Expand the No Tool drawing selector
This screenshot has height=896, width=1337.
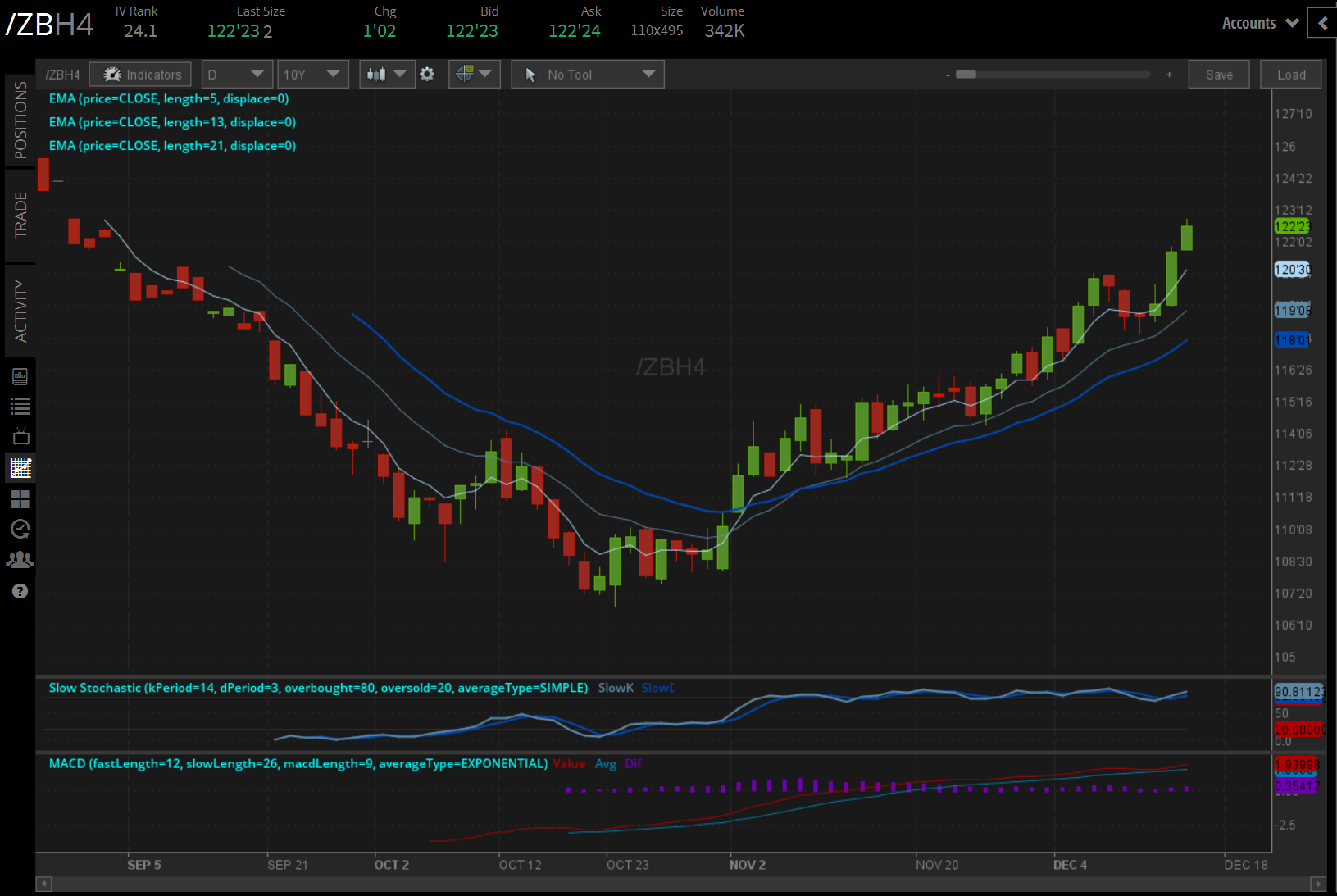click(x=587, y=75)
